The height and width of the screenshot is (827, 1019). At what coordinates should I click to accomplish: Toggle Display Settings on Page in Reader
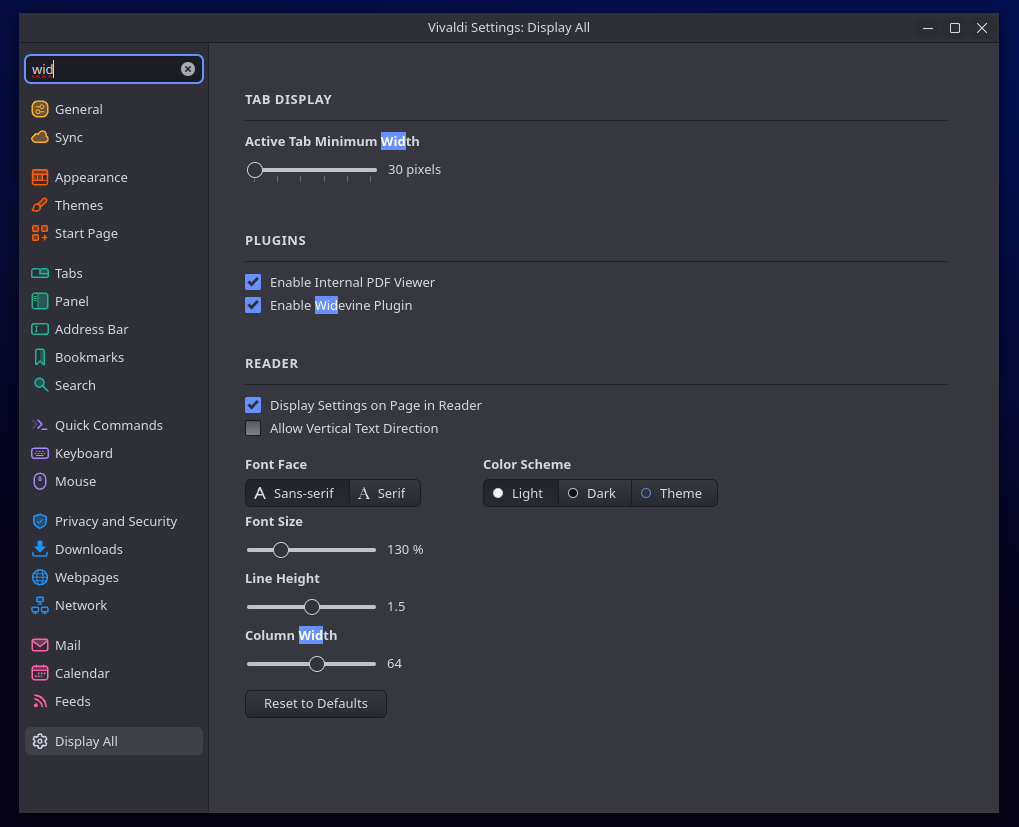pos(253,405)
